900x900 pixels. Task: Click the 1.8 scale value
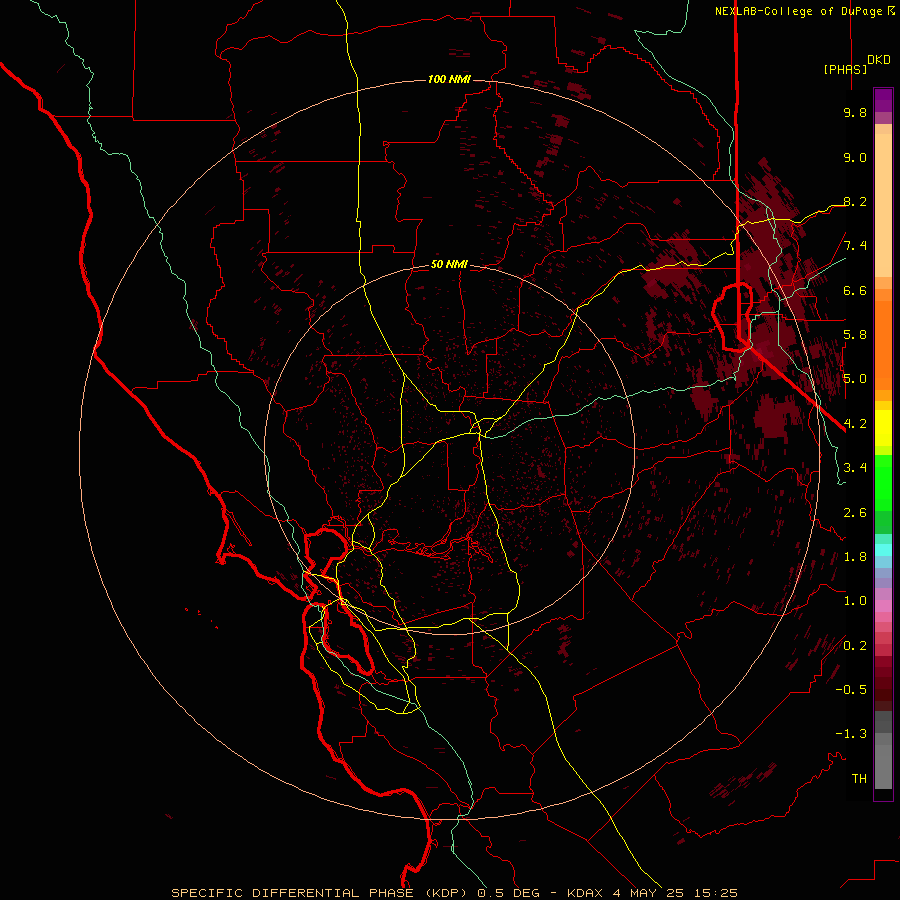[855, 557]
